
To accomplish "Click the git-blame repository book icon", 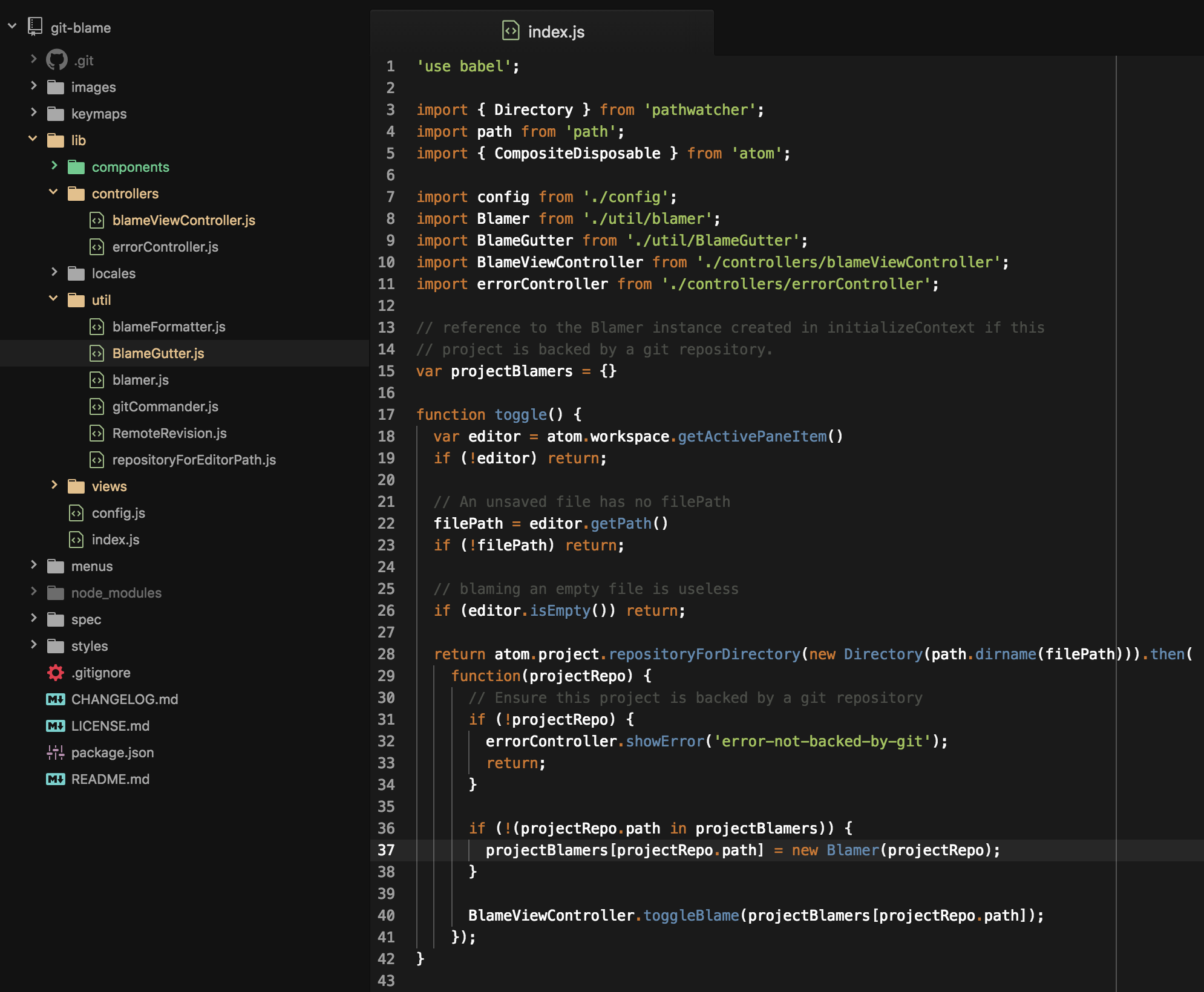I will 35,27.
